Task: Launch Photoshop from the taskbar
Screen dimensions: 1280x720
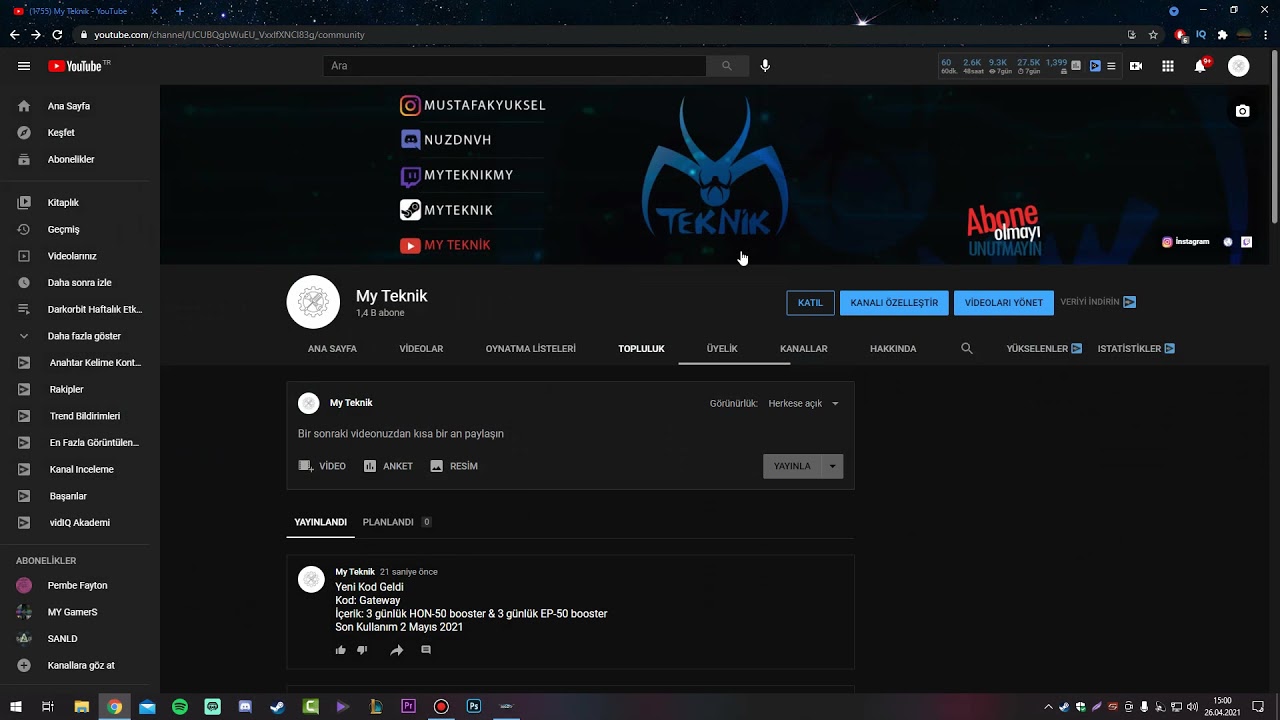Action: (x=474, y=706)
